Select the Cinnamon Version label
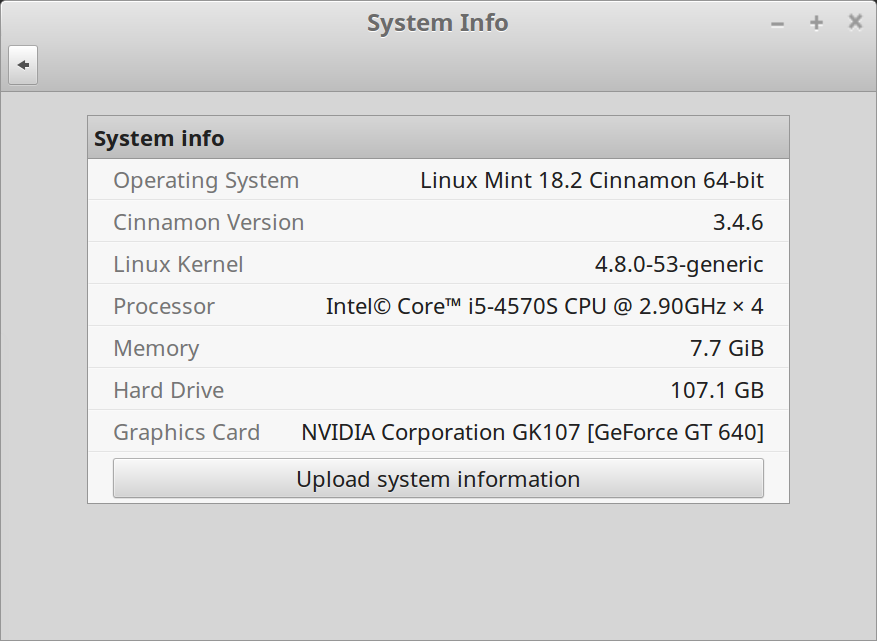 pyautogui.click(x=208, y=223)
